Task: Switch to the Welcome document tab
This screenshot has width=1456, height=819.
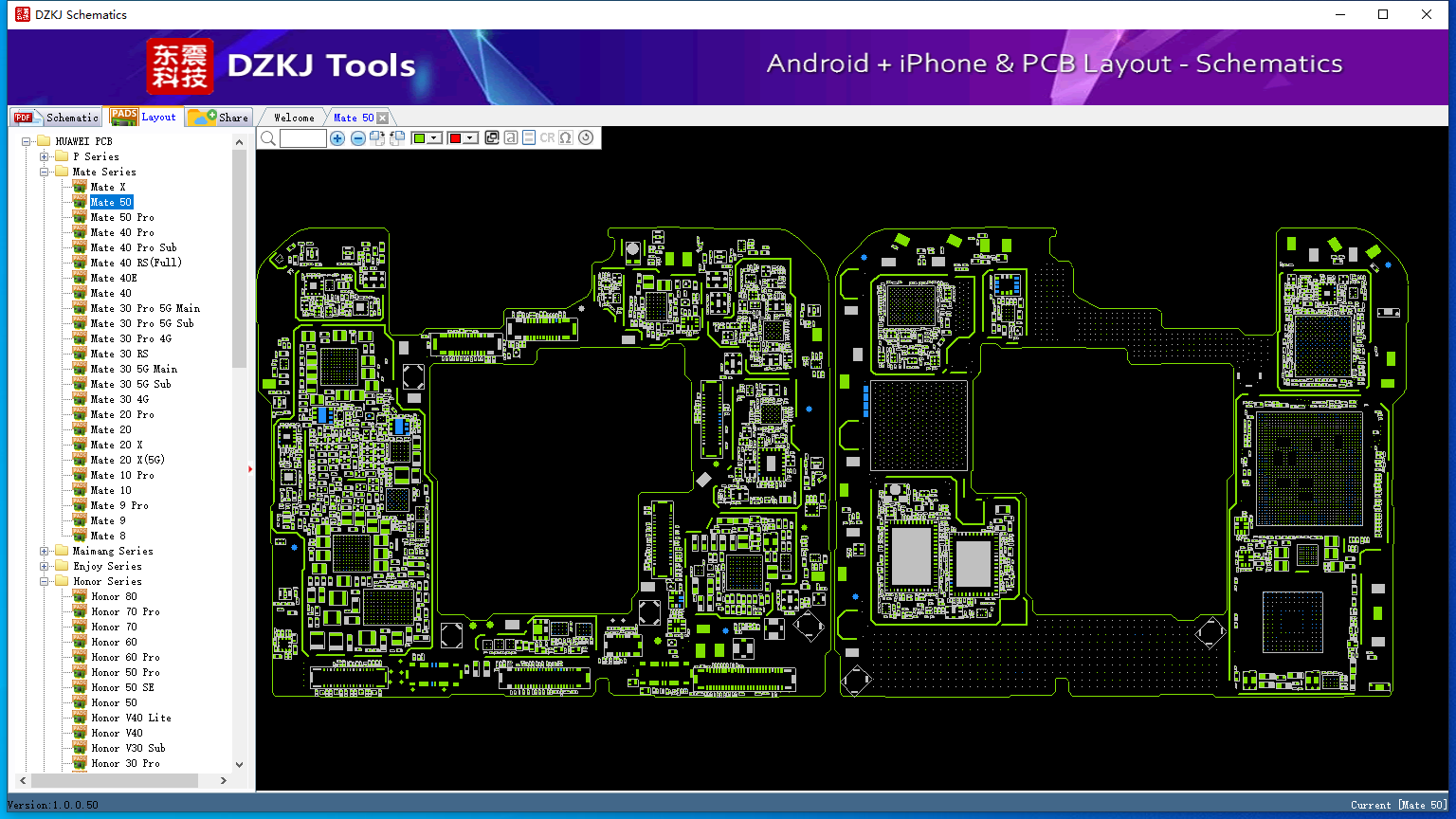Action: pyautogui.click(x=294, y=118)
